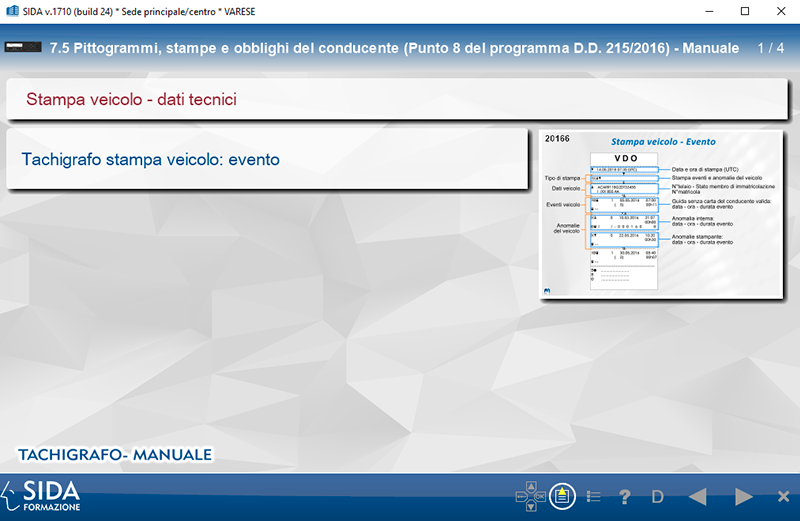Click the 'Stampa veicolo - dati tecnici' heading
This screenshot has height=521, width=800.
tap(131, 99)
